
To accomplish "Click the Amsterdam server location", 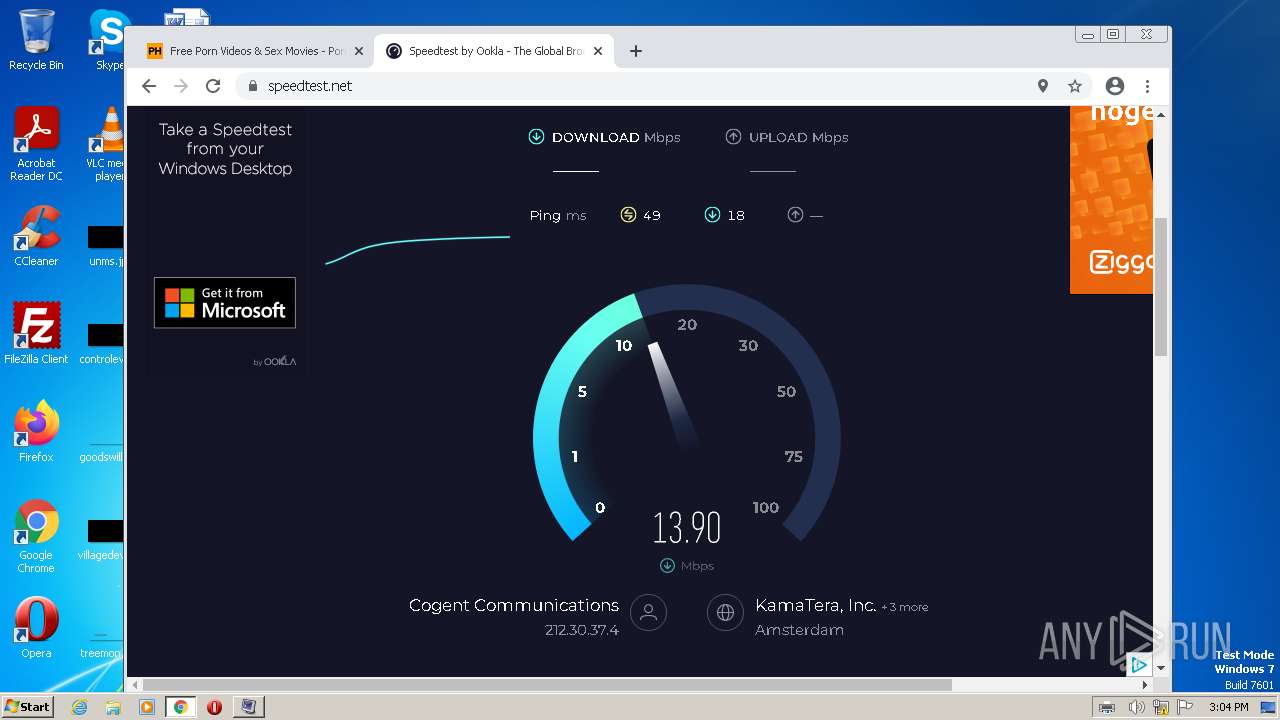I will pyautogui.click(x=799, y=630).
